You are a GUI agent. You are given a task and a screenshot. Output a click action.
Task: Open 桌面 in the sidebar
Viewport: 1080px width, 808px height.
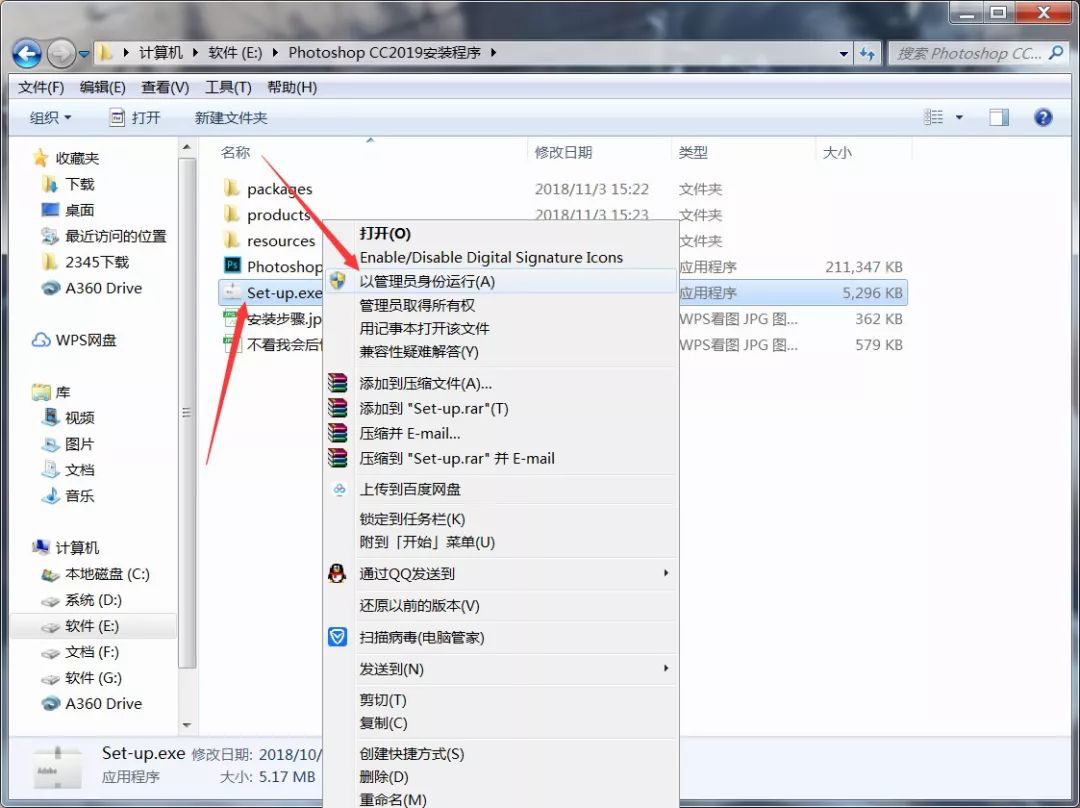pyautogui.click(x=68, y=210)
